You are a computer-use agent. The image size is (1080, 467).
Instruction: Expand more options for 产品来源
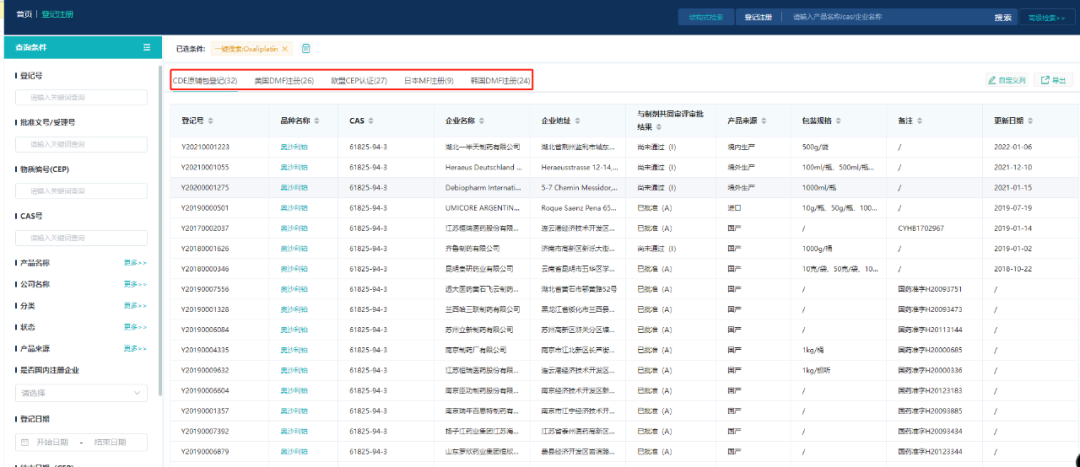tap(135, 348)
